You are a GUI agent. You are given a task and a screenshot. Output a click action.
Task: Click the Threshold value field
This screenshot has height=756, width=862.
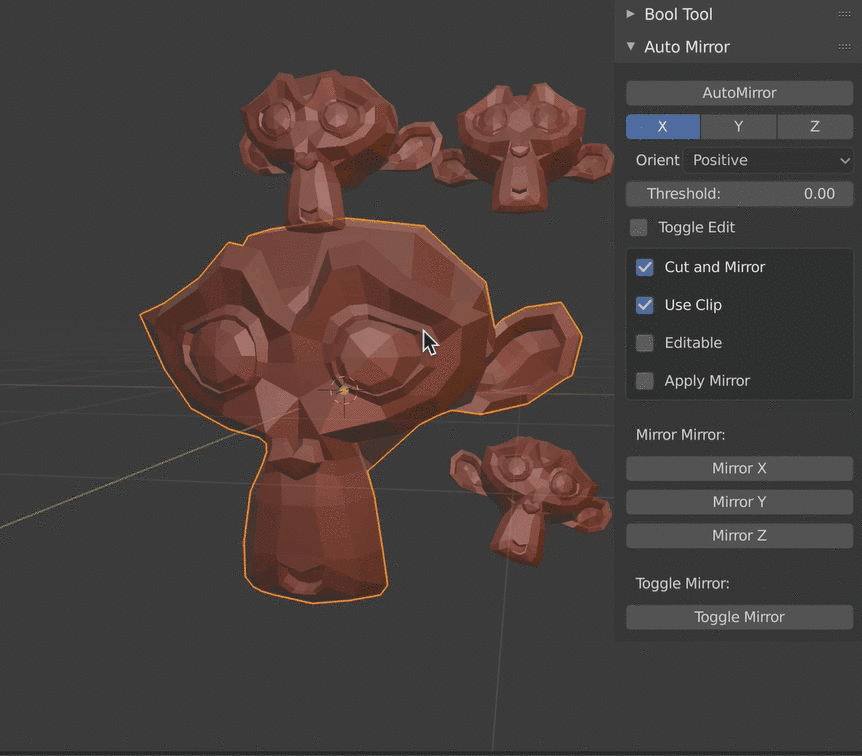click(739, 194)
